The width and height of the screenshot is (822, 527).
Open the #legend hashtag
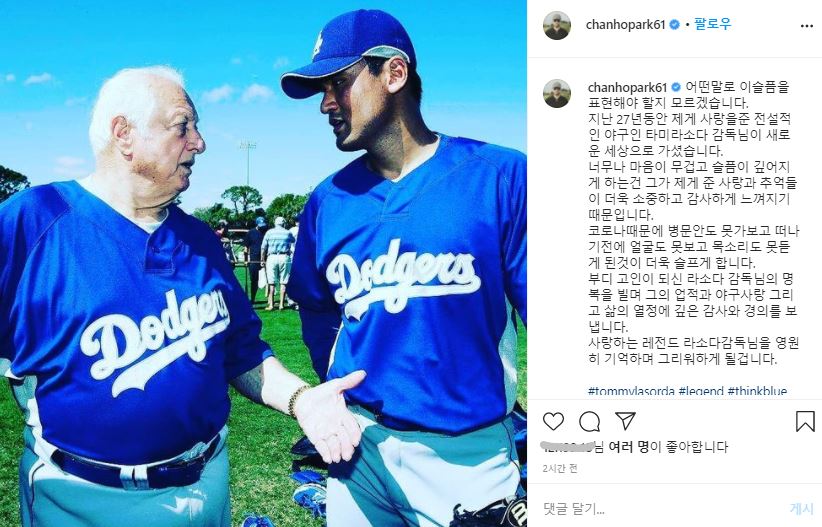(x=701, y=391)
